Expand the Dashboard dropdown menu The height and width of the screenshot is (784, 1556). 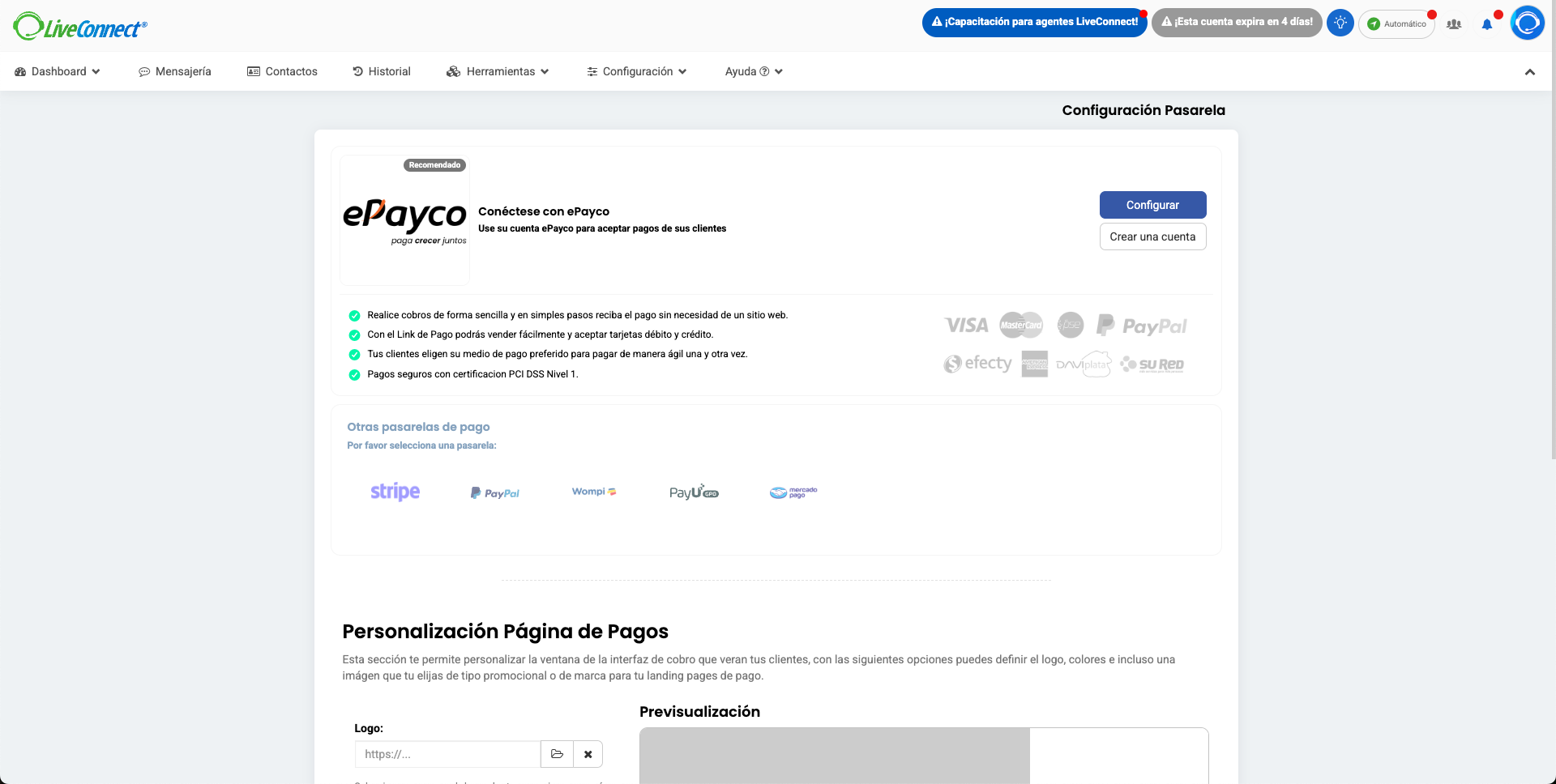coord(58,71)
